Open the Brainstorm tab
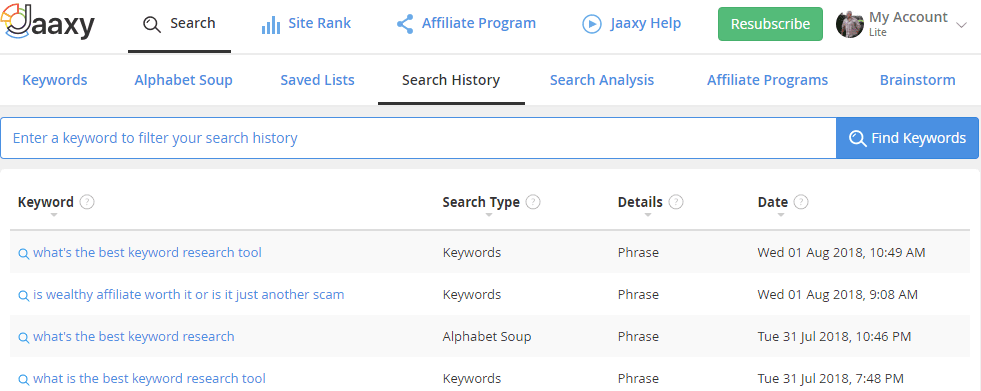 918,80
